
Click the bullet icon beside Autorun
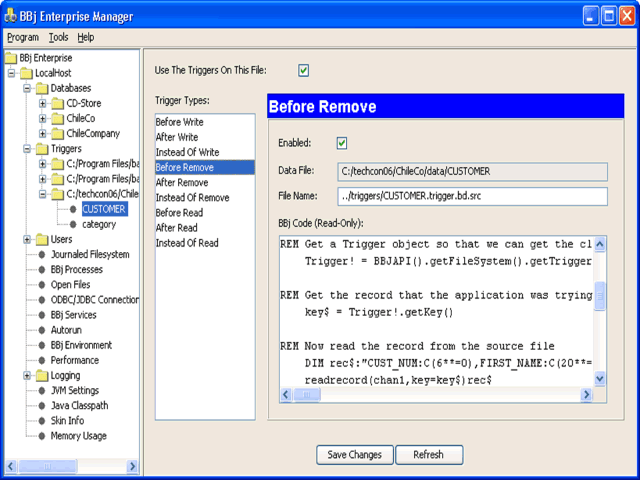[x=42, y=330]
